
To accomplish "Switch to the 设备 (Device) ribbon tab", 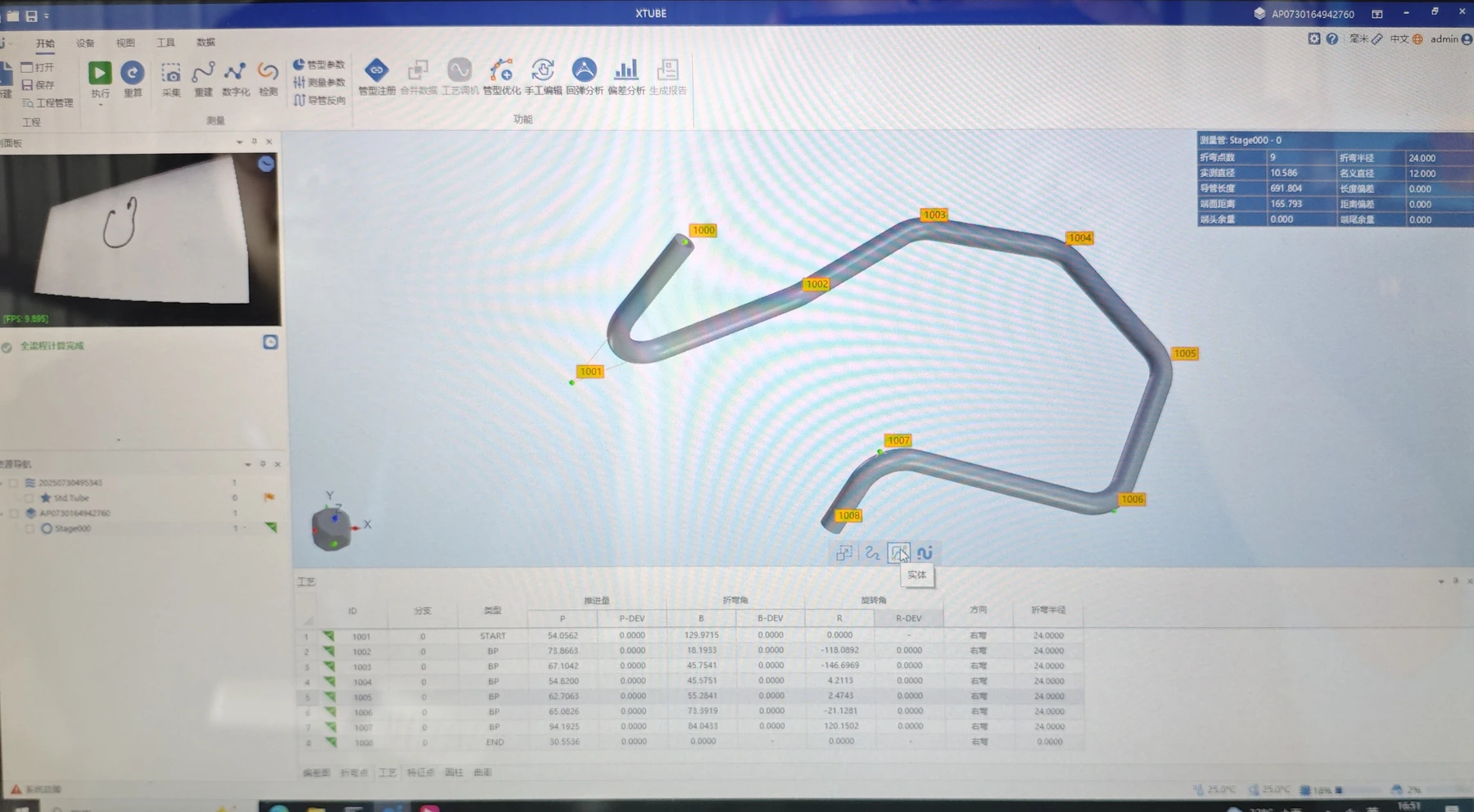I will [85, 43].
